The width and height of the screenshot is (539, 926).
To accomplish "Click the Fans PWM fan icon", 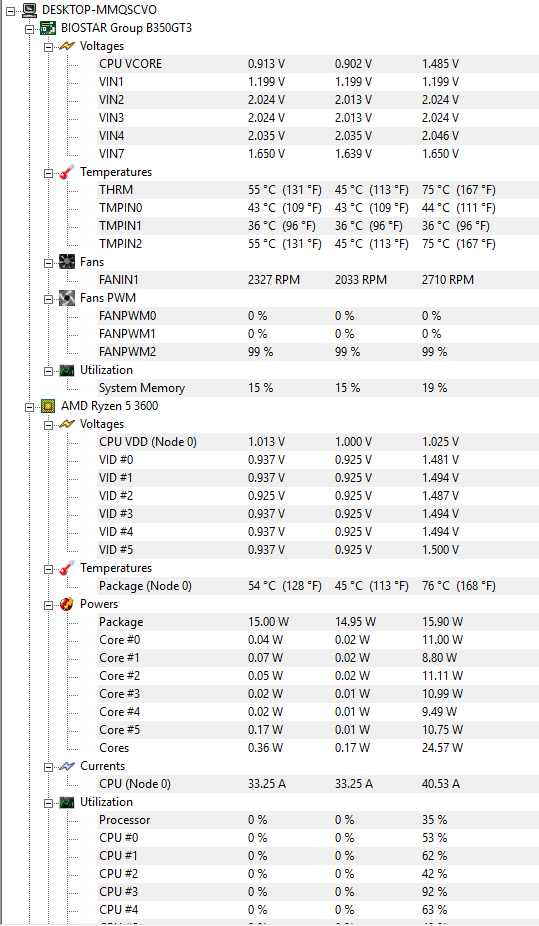I will click(x=67, y=298).
